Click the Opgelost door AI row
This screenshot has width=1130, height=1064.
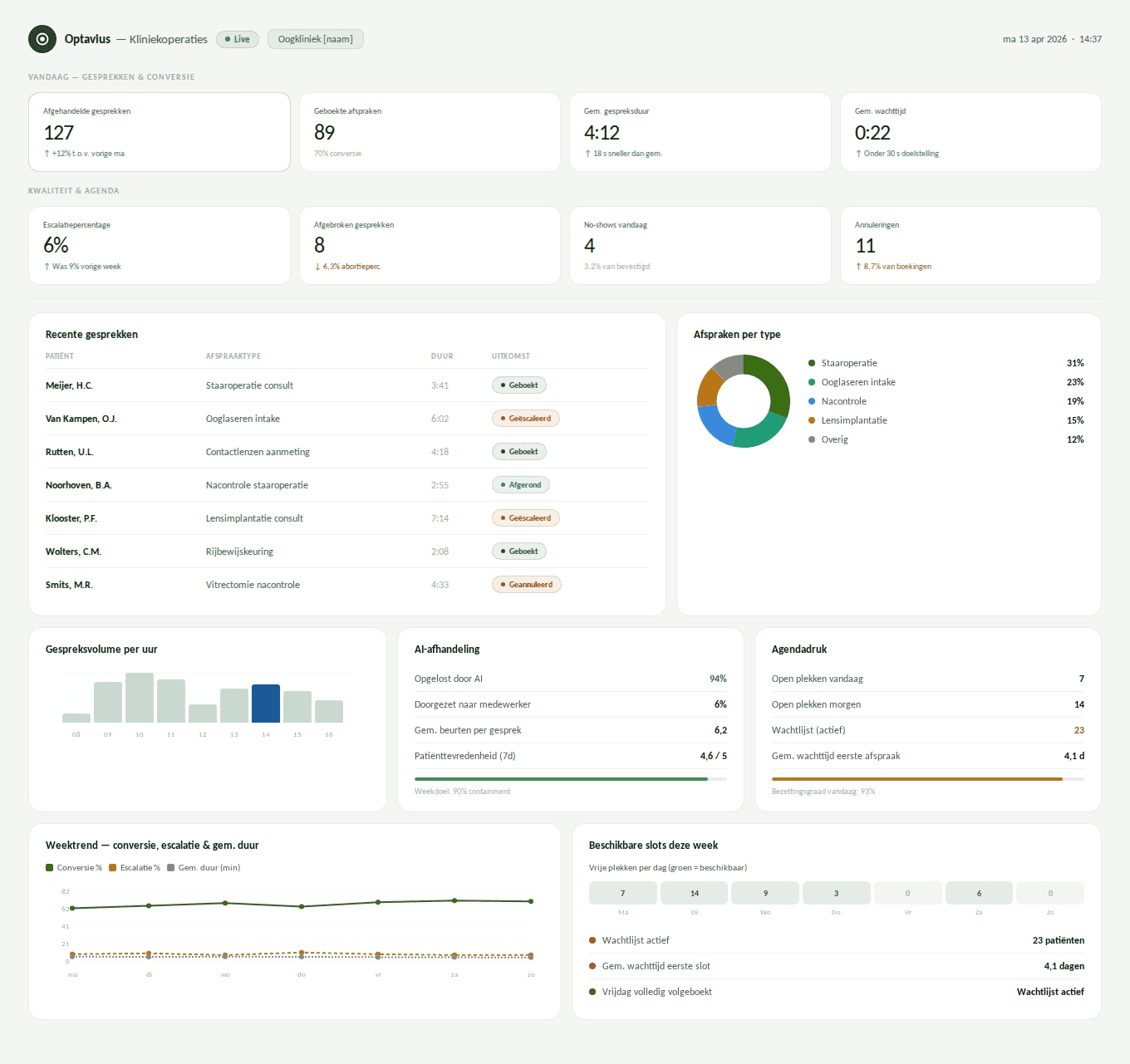click(x=571, y=679)
